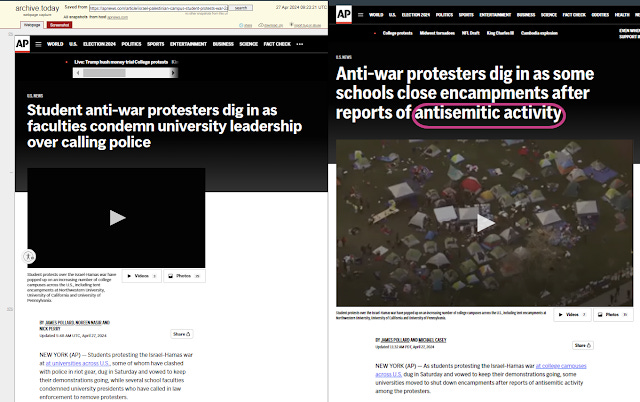Click the Videos button on the archived article
The image size is (640, 402).
[x=141, y=276]
